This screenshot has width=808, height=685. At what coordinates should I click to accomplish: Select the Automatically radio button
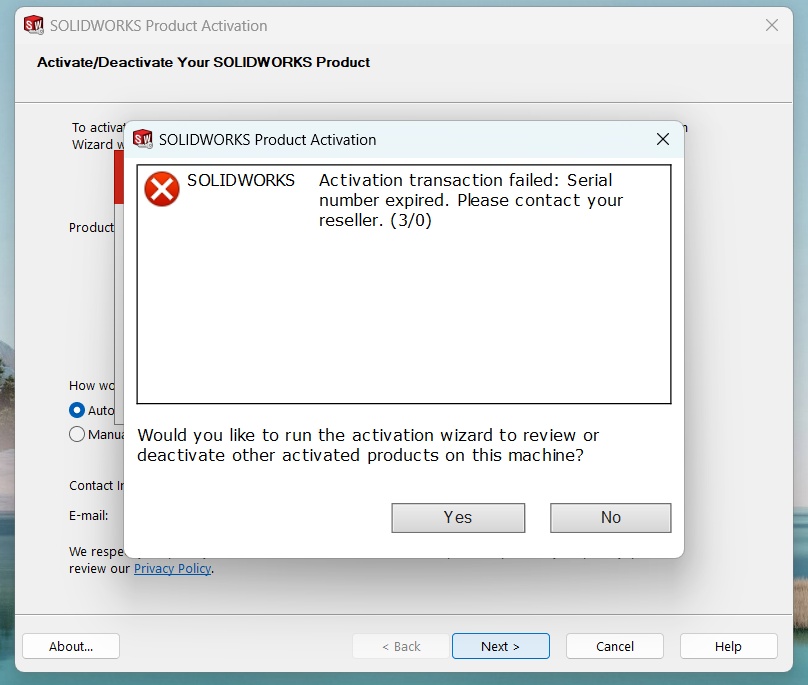click(77, 410)
